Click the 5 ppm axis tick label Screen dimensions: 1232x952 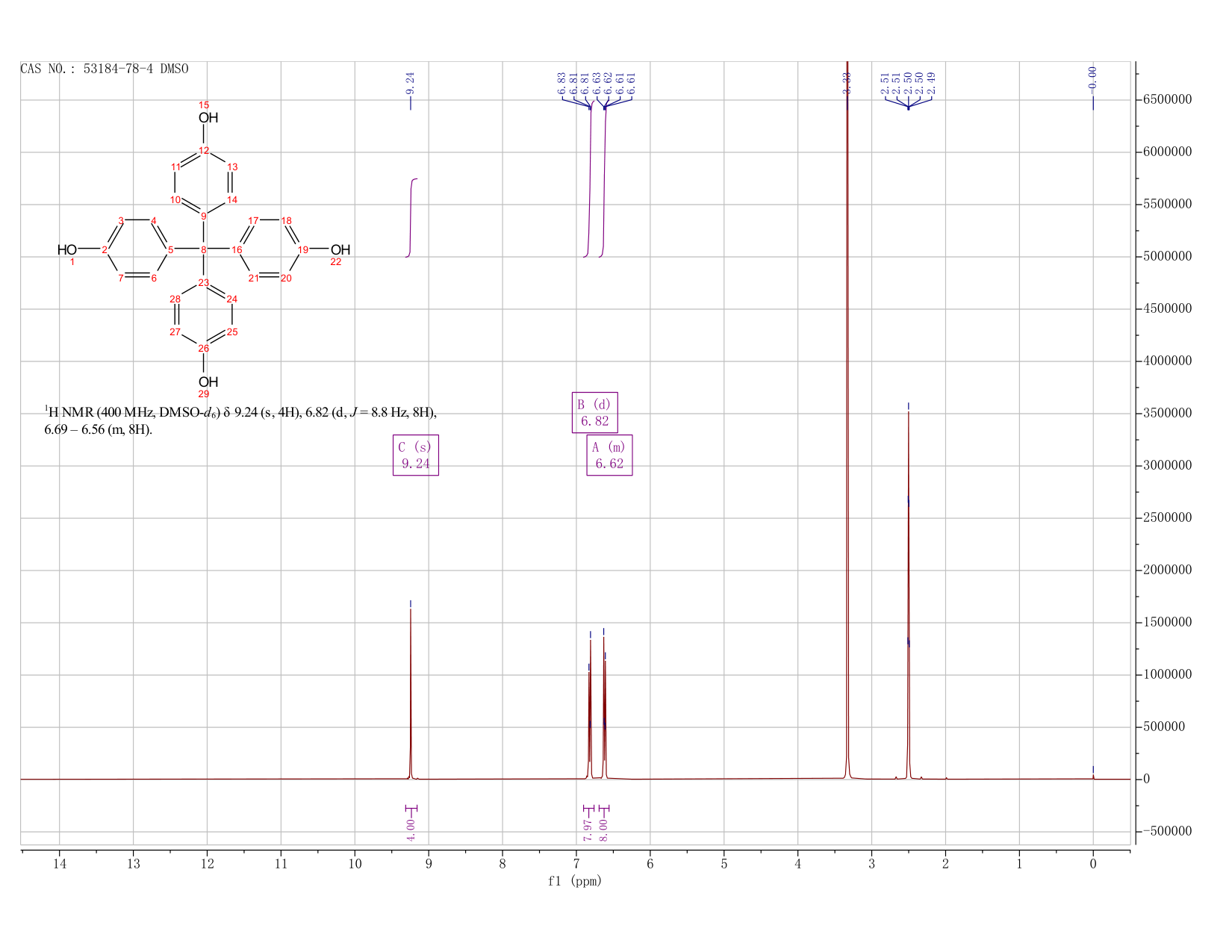click(x=724, y=864)
